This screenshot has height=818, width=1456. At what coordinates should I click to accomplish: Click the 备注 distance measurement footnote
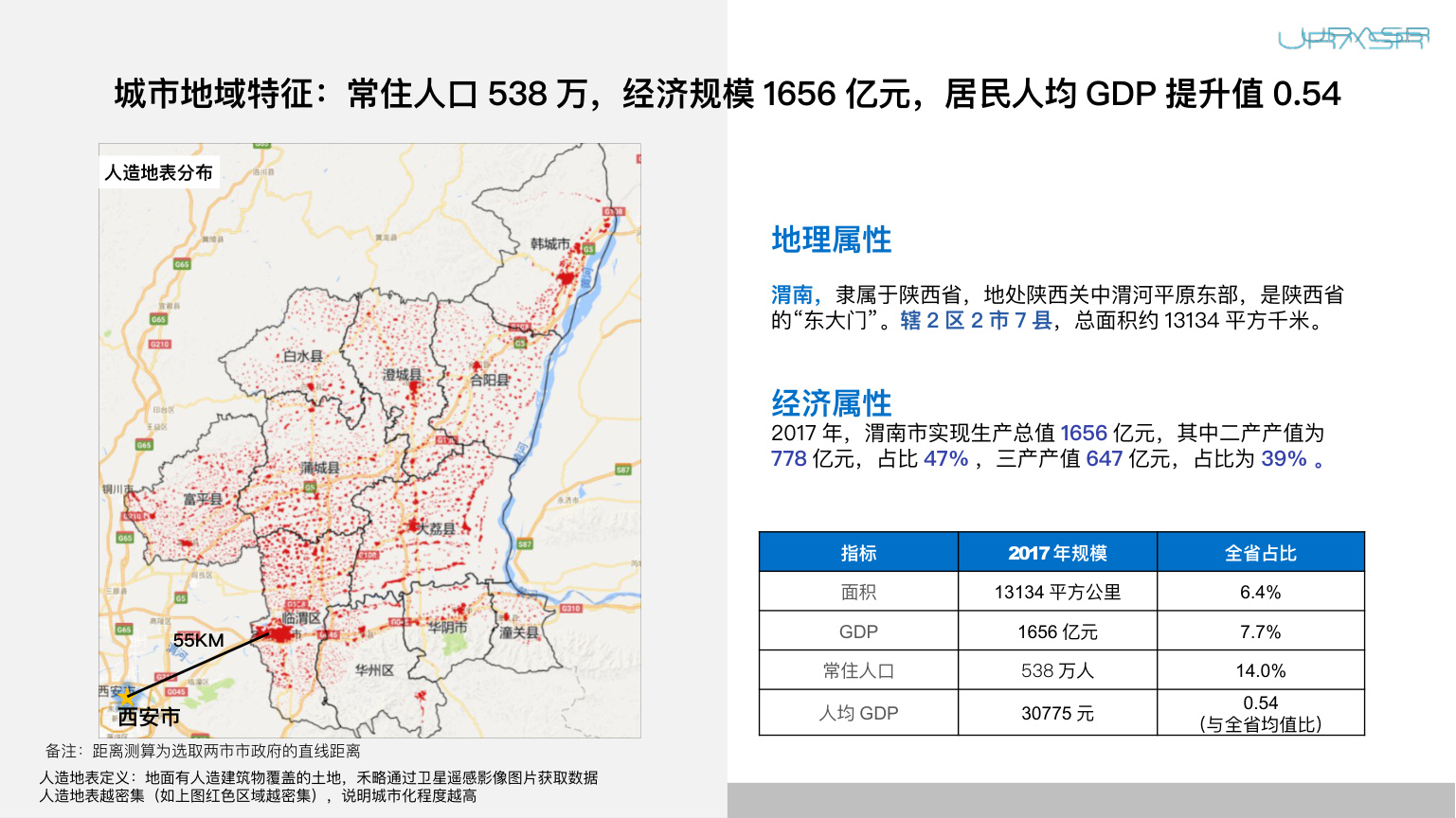click(x=203, y=751)
